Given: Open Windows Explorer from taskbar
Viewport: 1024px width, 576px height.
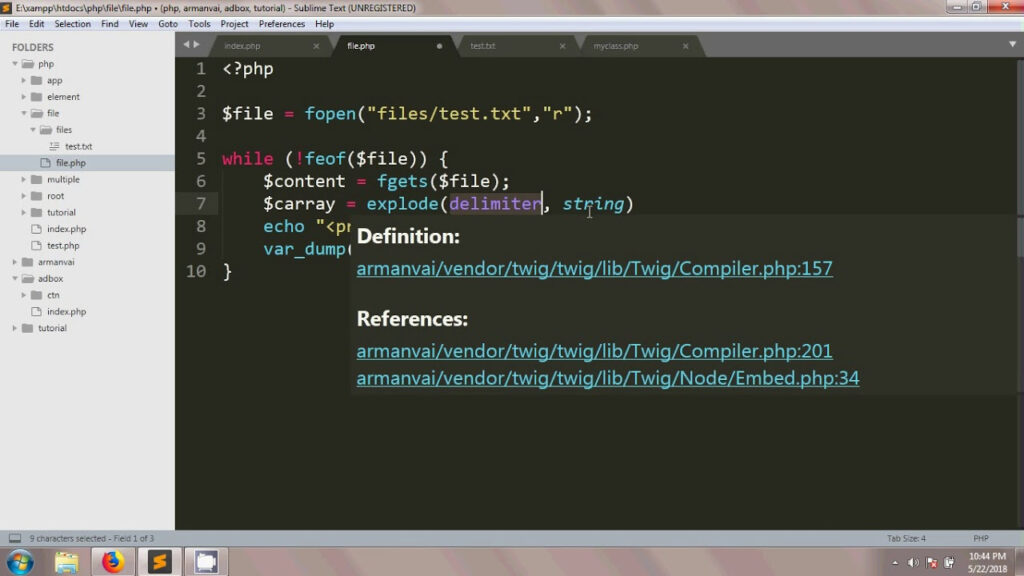Looking at the screenshot, I should [x=66, y=562].
